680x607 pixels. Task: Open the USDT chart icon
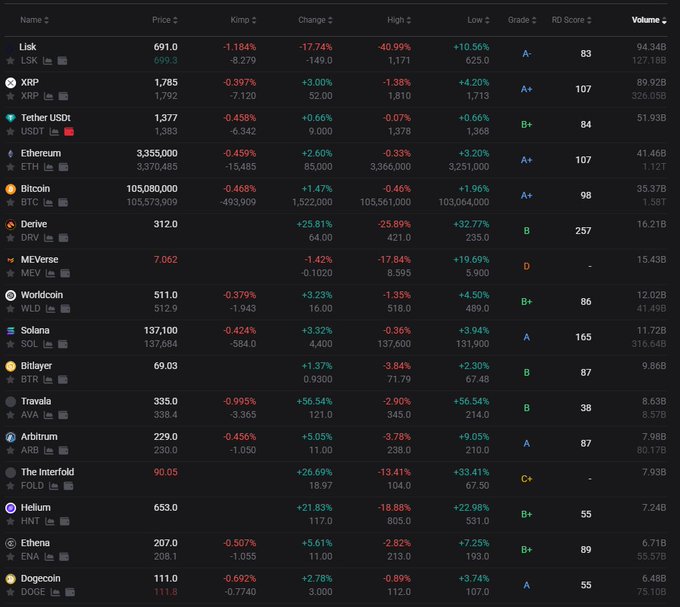coord(54,131)
